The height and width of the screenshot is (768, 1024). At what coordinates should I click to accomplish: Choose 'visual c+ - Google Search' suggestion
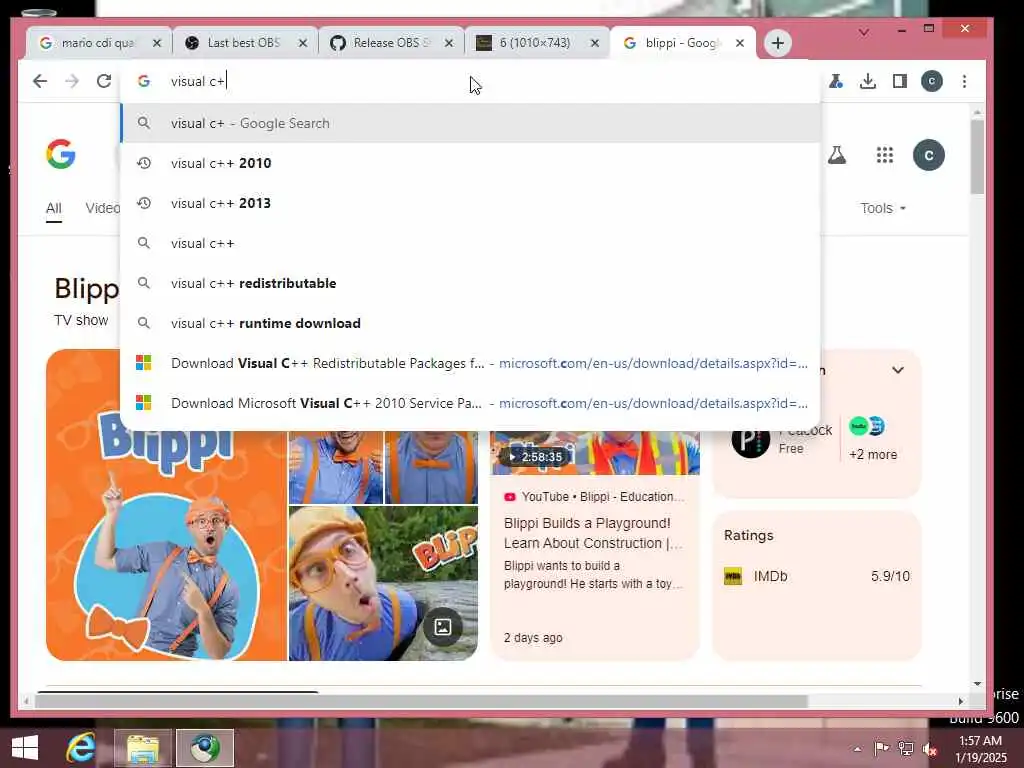[470, 123]
